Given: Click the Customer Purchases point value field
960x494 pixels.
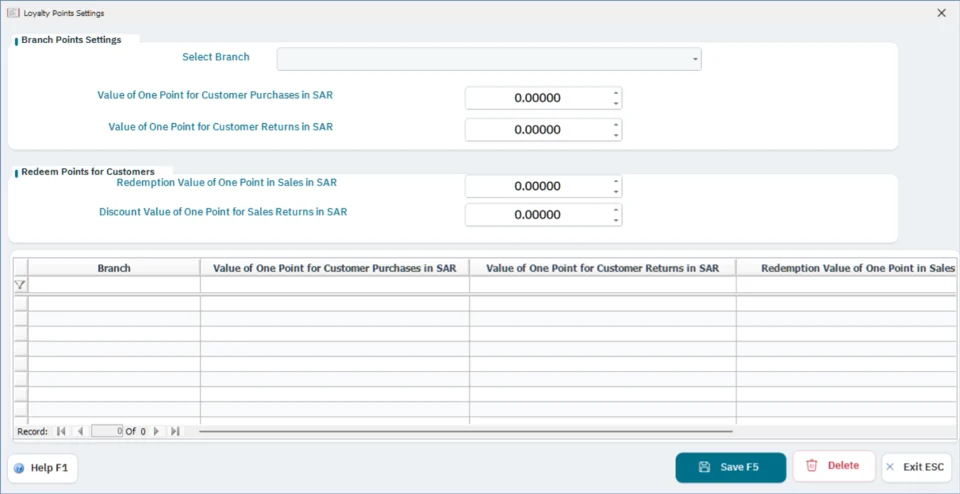Looking at the screenshot, I should 538,98.
